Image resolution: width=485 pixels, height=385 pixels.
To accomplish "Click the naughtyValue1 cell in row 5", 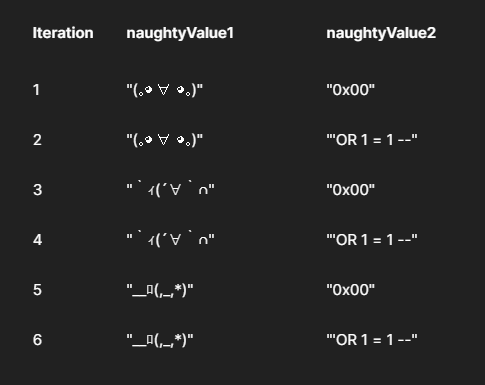I will pyautogui.click(x=160, y=290).
